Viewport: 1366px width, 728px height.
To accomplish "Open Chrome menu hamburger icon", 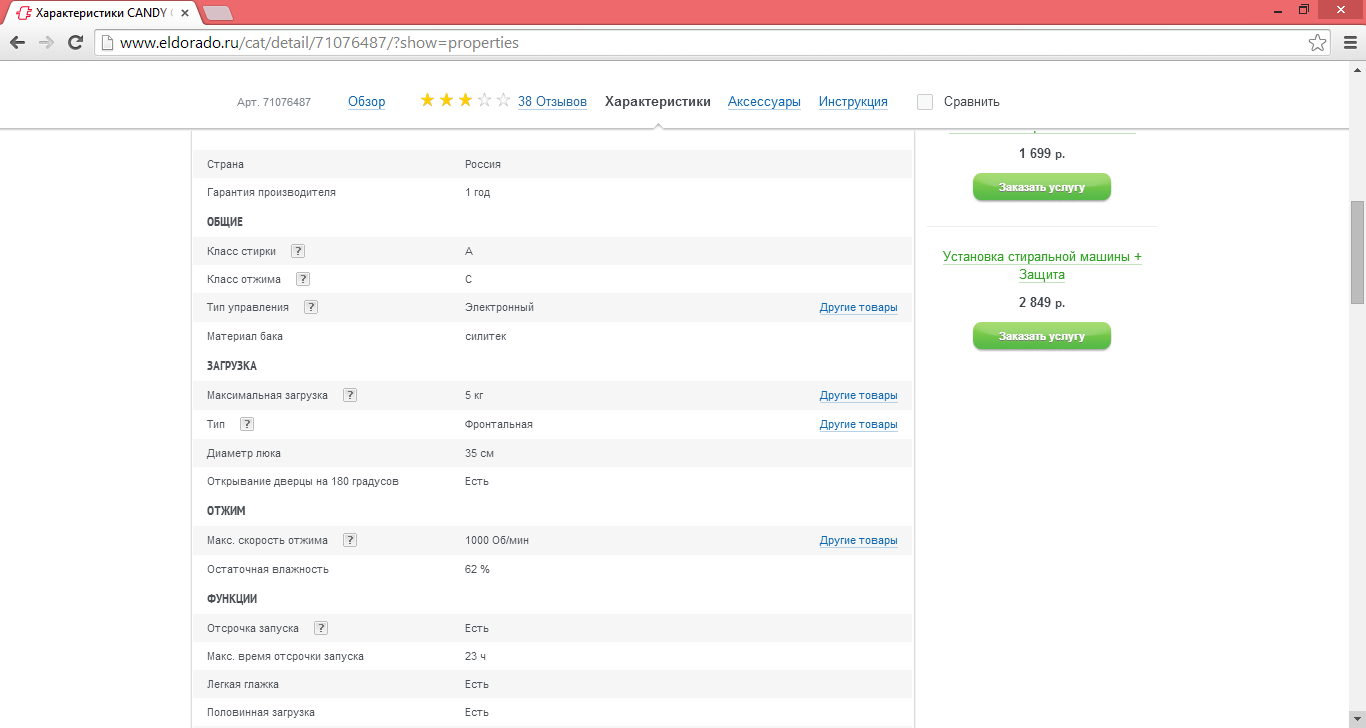I will pos(1348,43).
